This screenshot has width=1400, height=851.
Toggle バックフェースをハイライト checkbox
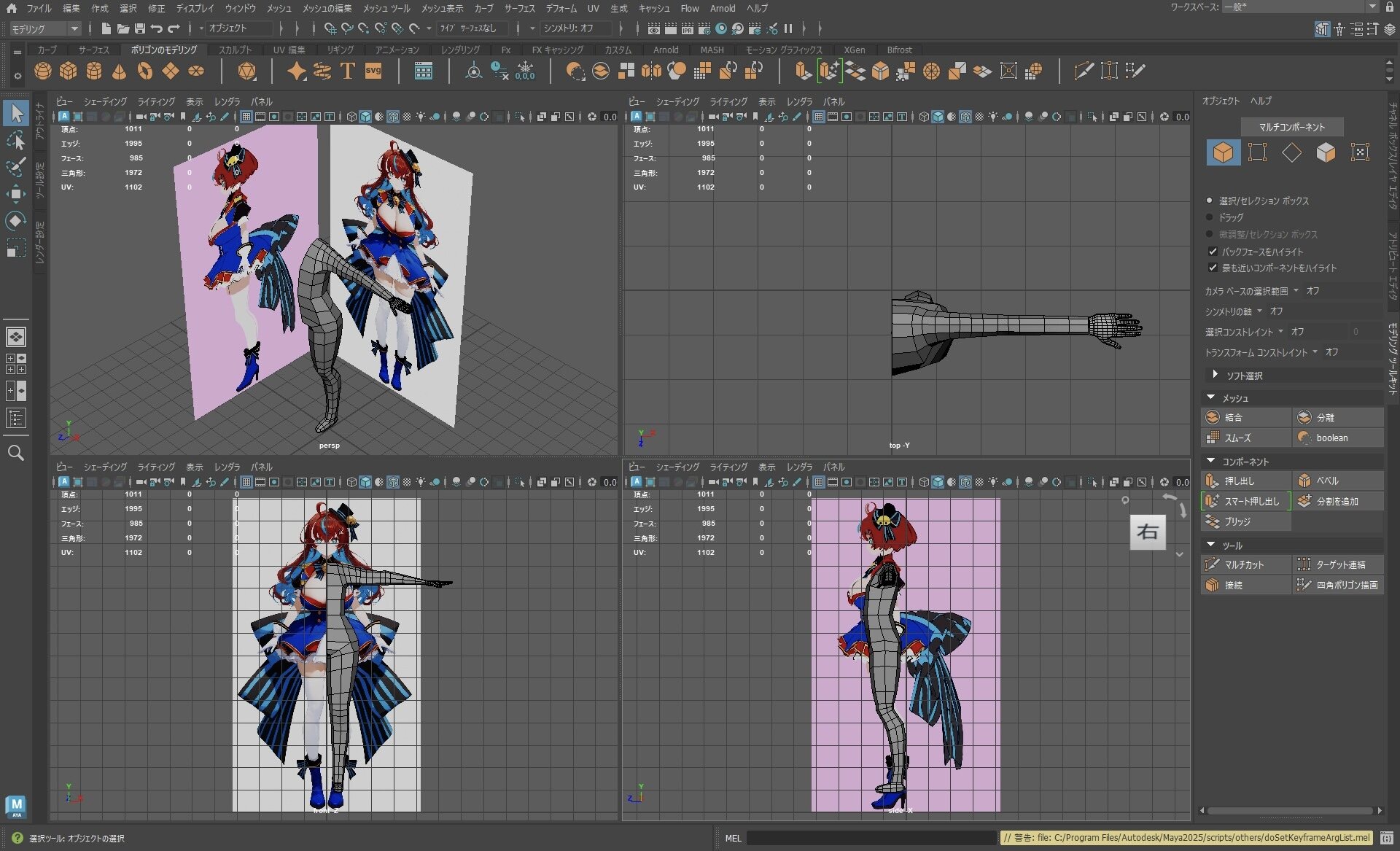point(1213,252)
